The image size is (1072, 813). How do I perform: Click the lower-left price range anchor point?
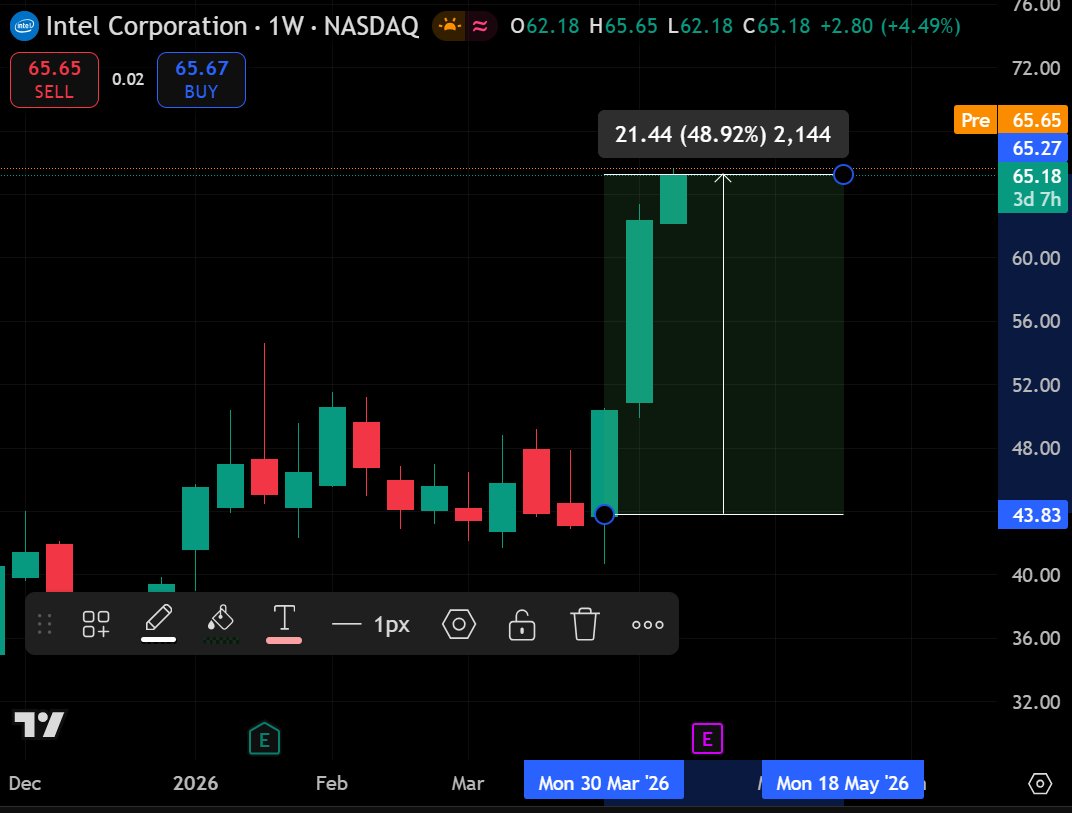[x=604, y=514]
